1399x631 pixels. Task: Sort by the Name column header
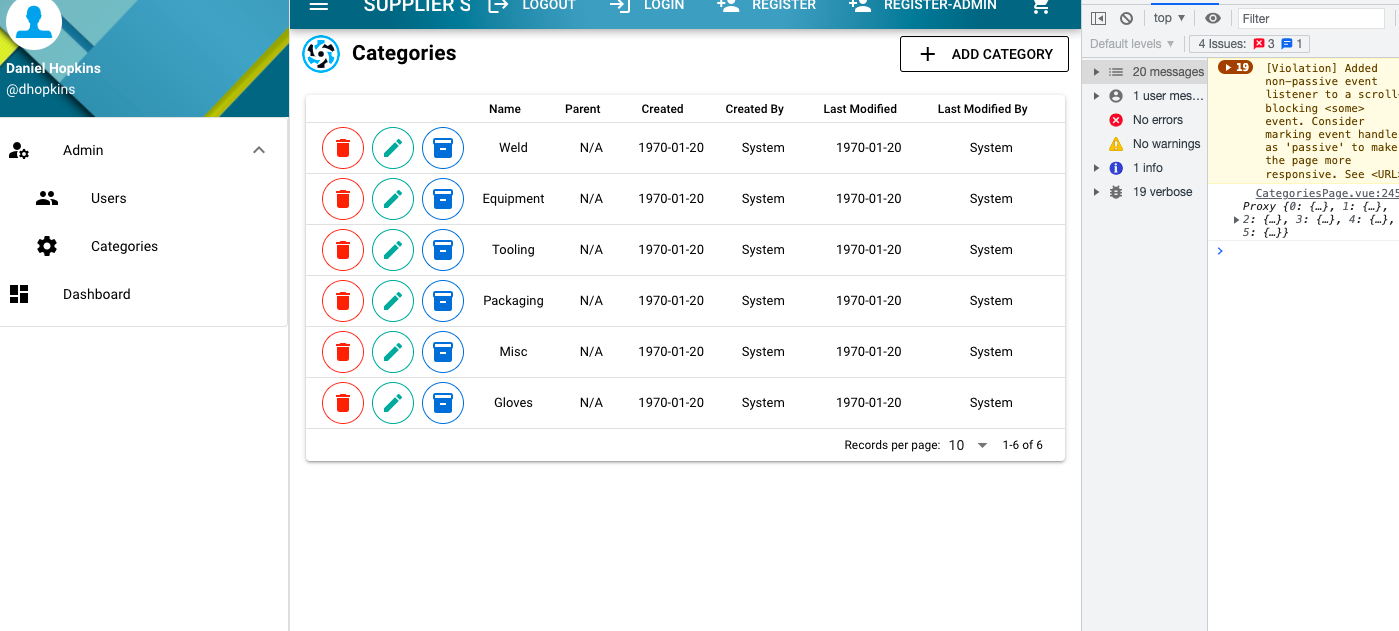(x=505, y=109)
